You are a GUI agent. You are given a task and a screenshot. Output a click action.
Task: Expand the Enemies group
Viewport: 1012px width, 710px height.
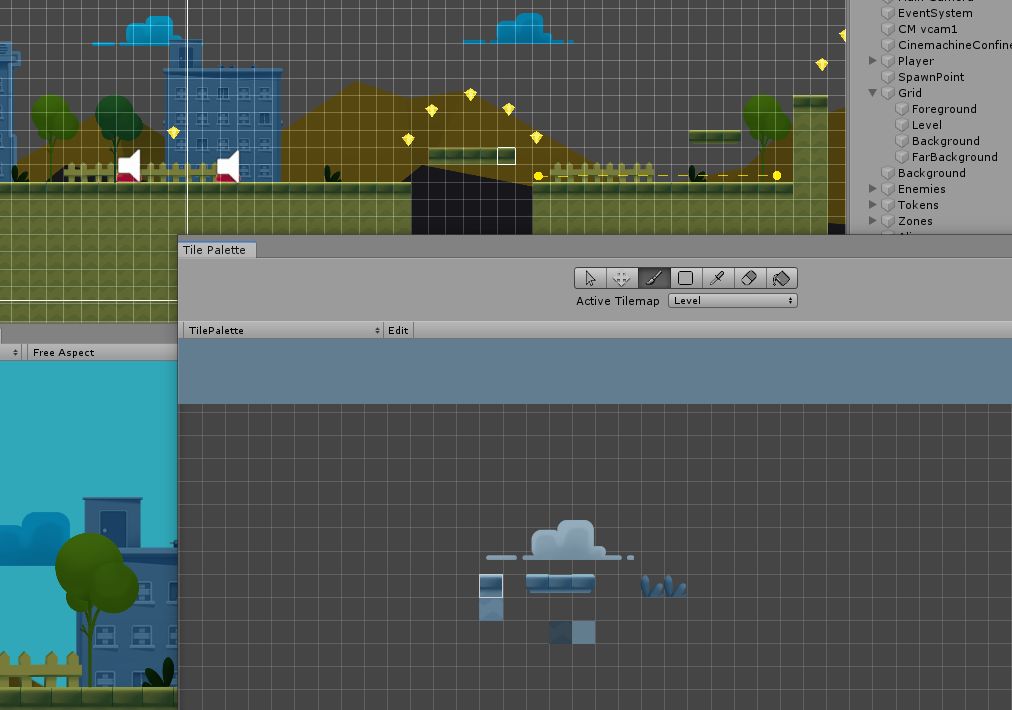click(873, 189)
